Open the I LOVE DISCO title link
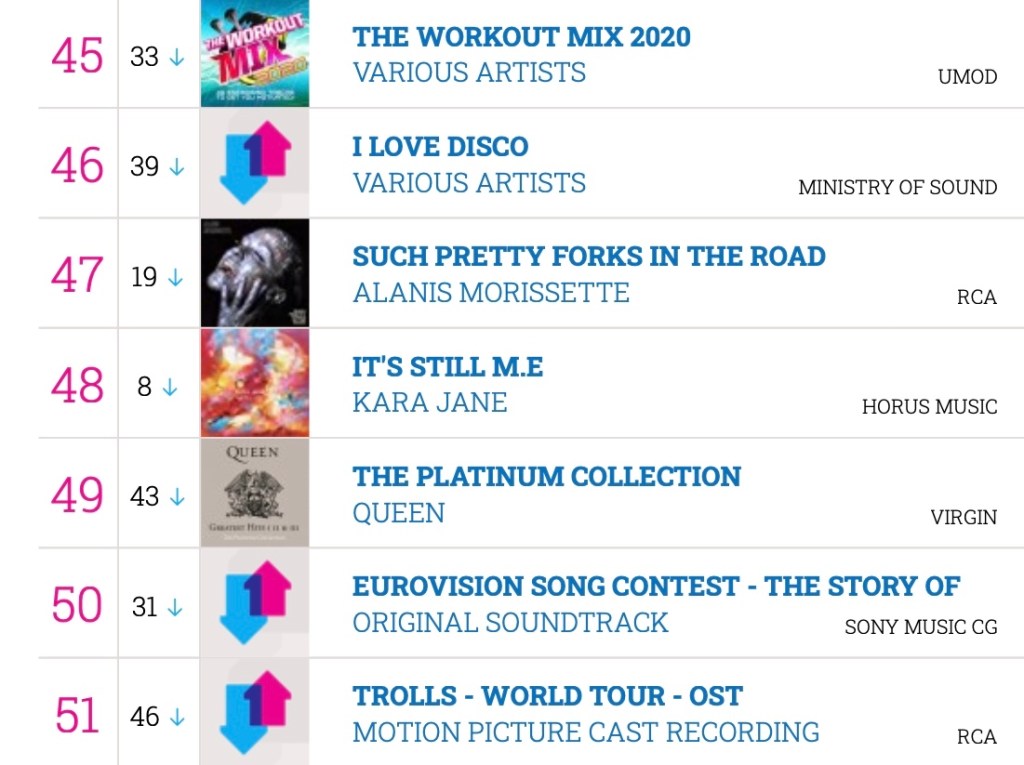The image size is (1024, 765). click(x=440, y=146)
